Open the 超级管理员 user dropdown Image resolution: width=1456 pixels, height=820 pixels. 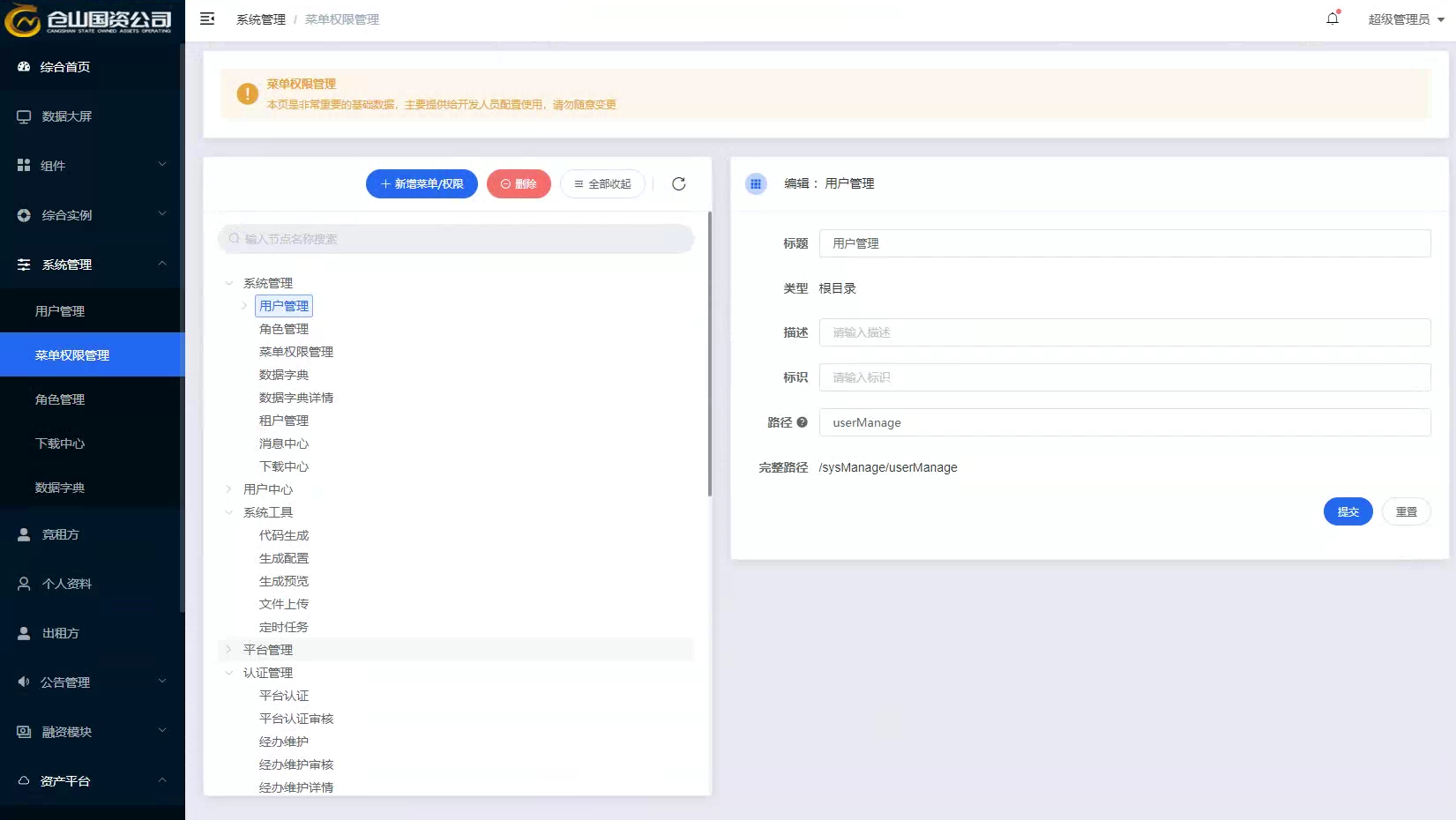coord(1406,19)
